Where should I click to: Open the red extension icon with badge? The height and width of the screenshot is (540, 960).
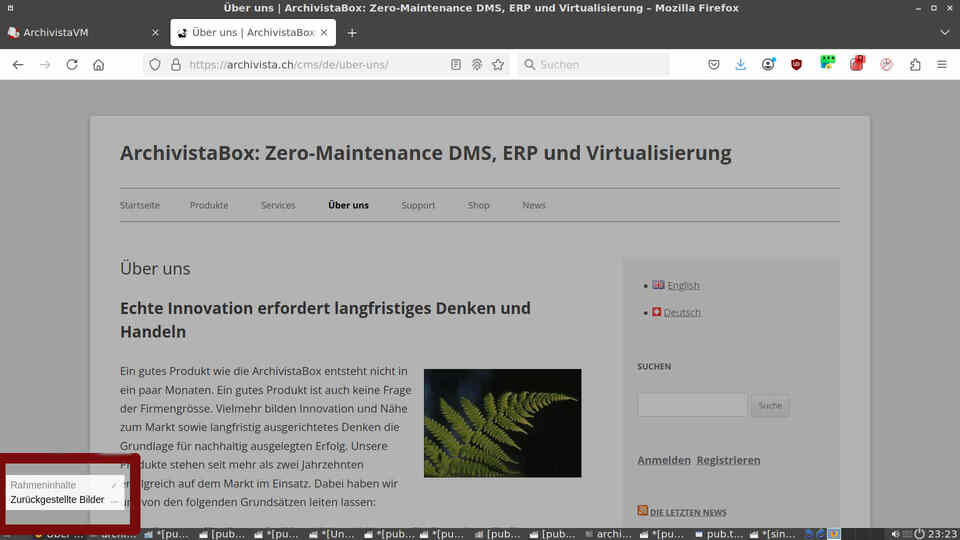857,63
